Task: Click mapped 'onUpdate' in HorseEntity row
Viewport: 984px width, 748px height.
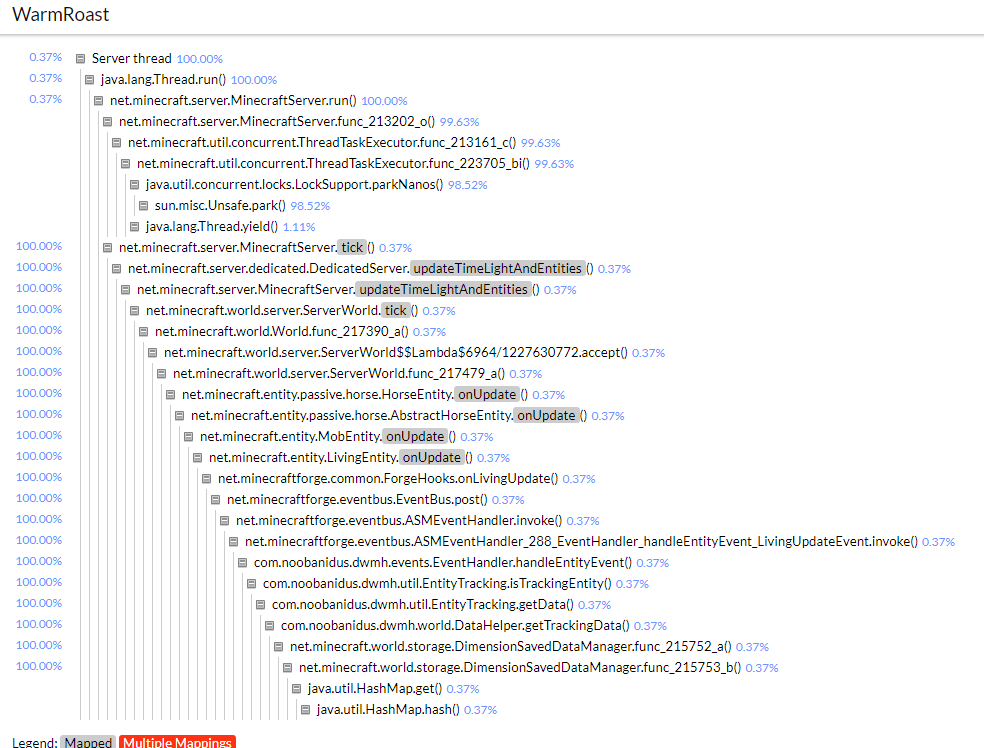Action: 487,395
